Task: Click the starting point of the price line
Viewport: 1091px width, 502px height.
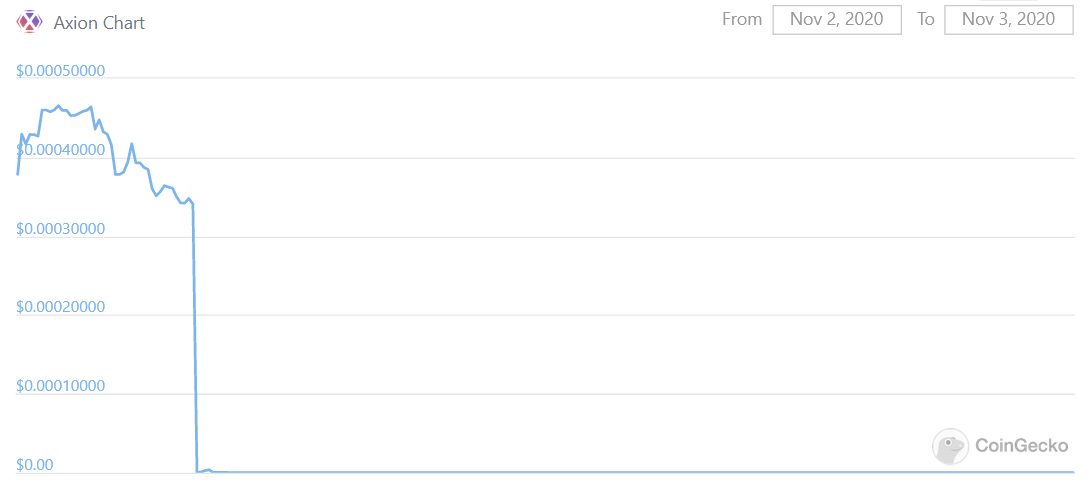Action: (x=18, y=174)
